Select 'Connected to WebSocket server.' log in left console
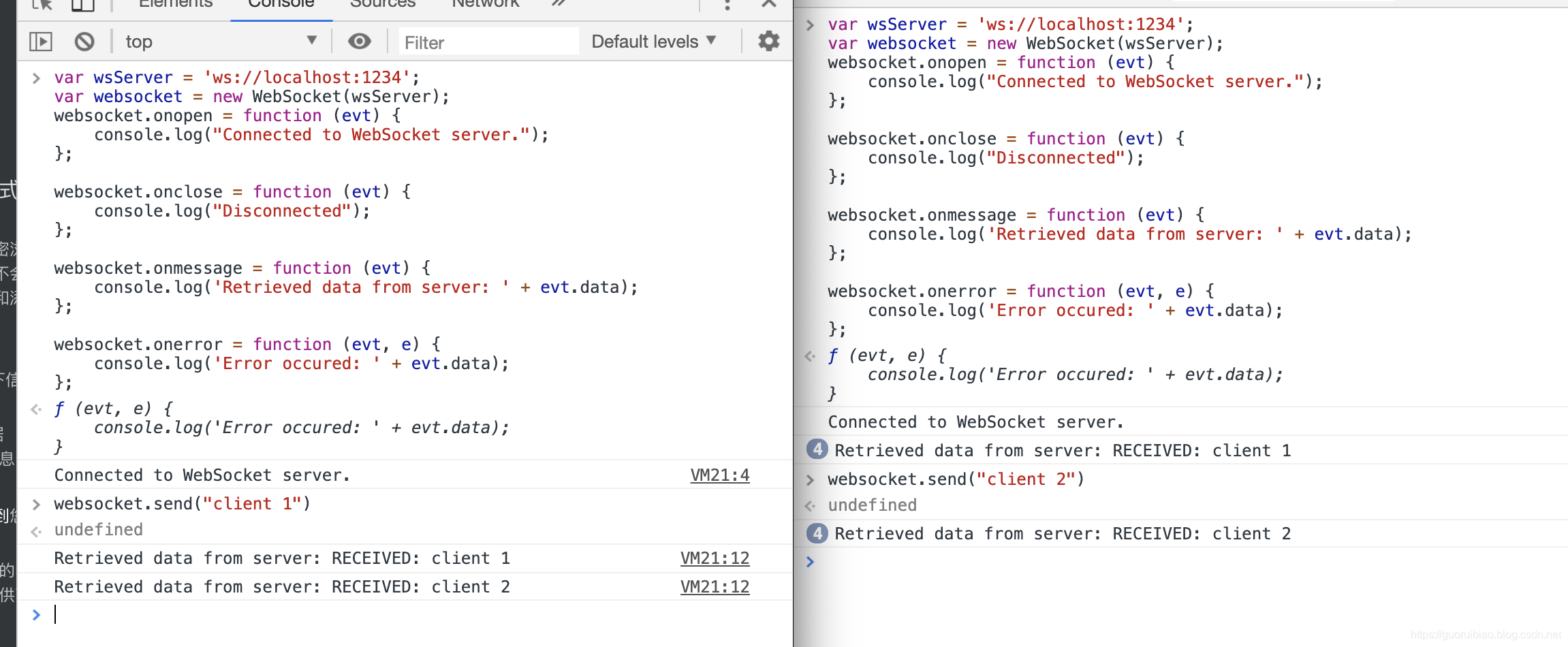1568x647 pixels. click(202, 475)
